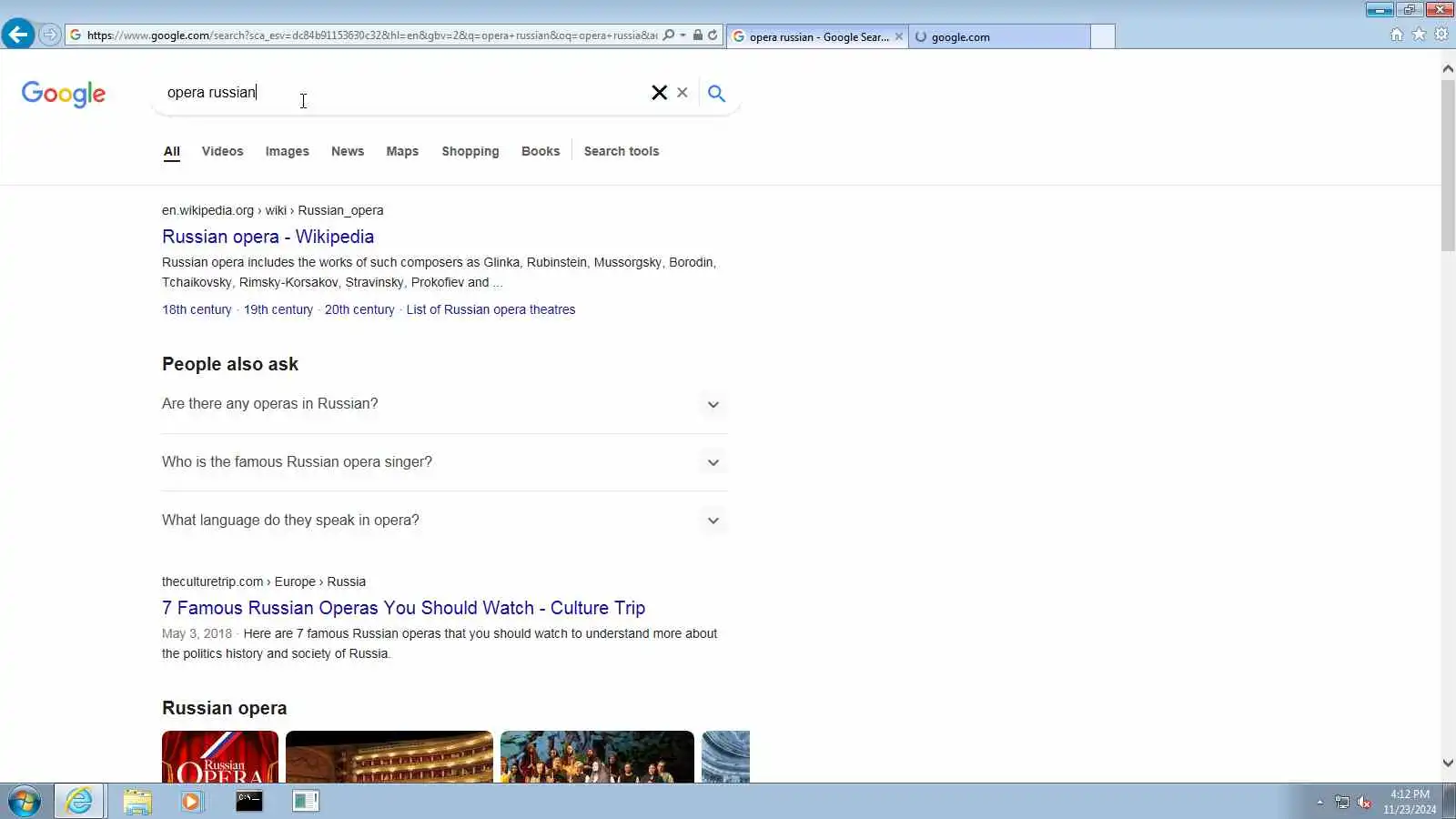Switch to Books results
Screen dimensions: 1456x819
541,151
